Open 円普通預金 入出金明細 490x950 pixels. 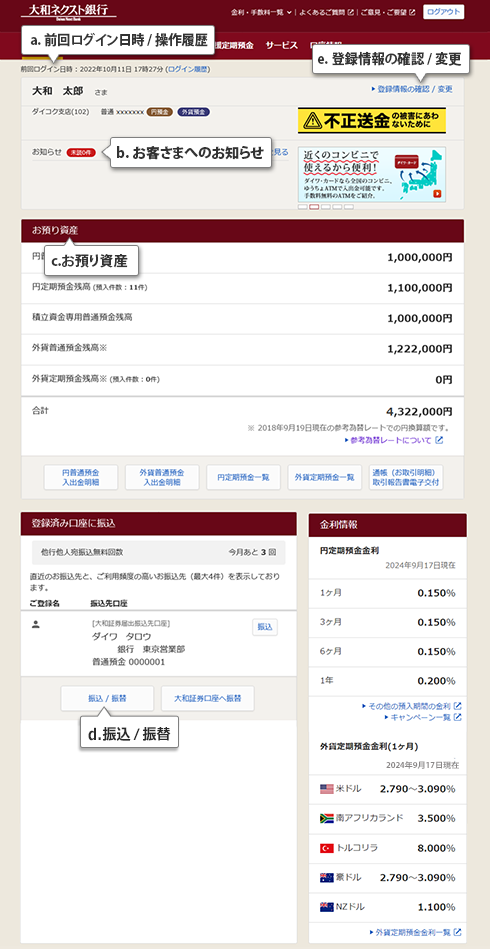click(81, 477)
